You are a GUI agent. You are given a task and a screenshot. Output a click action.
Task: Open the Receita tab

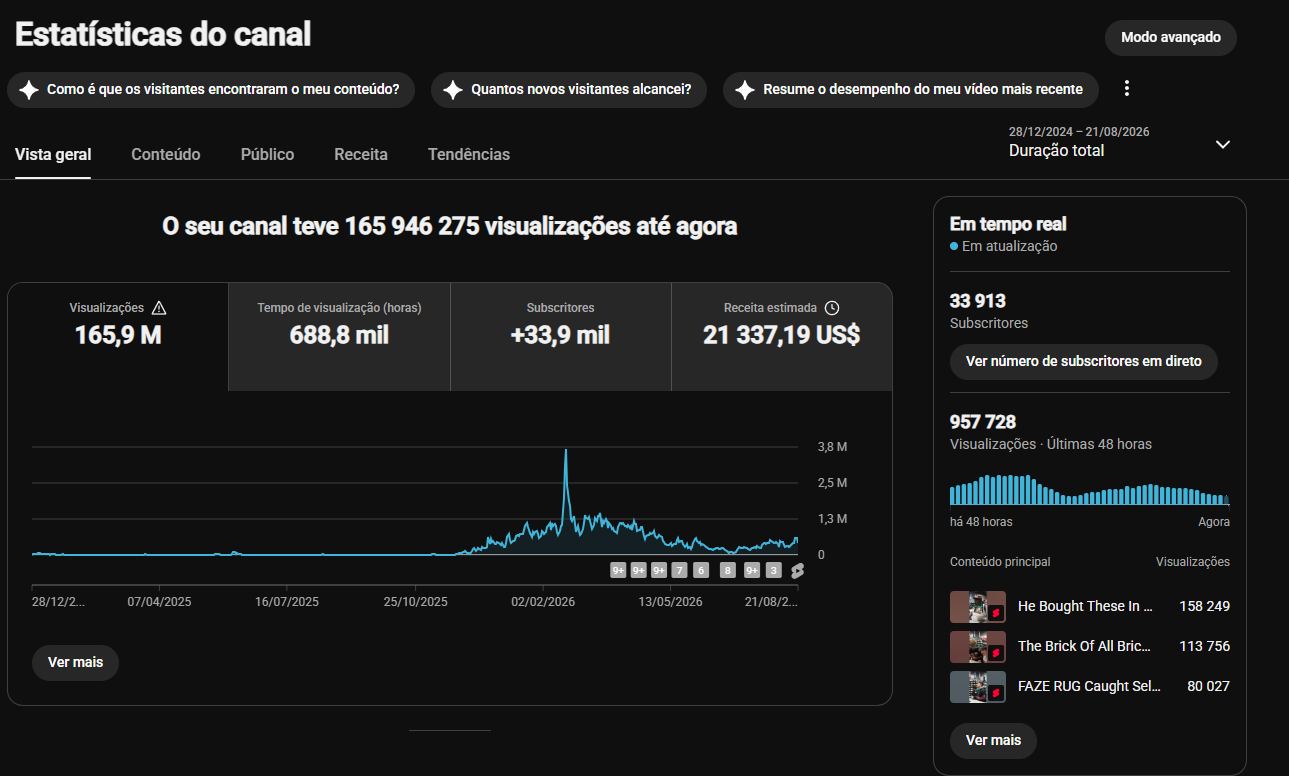pyautogui.click(x=361, y=155)
